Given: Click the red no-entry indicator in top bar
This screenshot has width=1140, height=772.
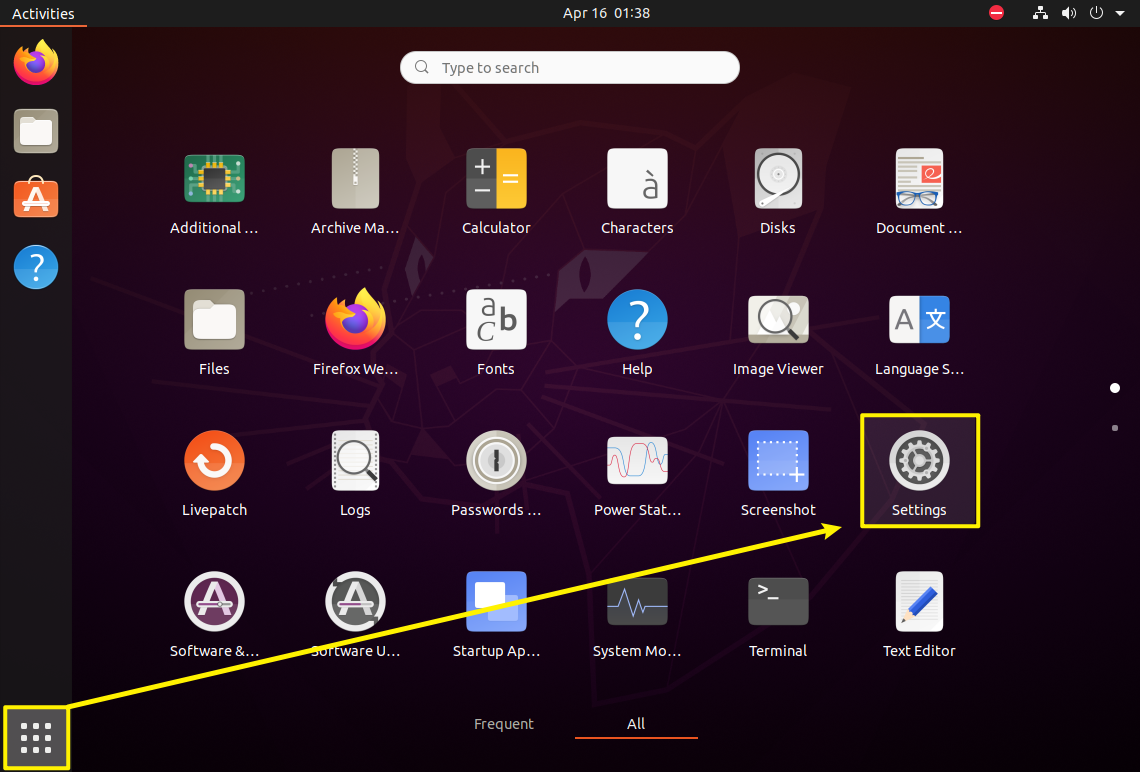Looking at the screenshot, I should [x=997, y=13].
